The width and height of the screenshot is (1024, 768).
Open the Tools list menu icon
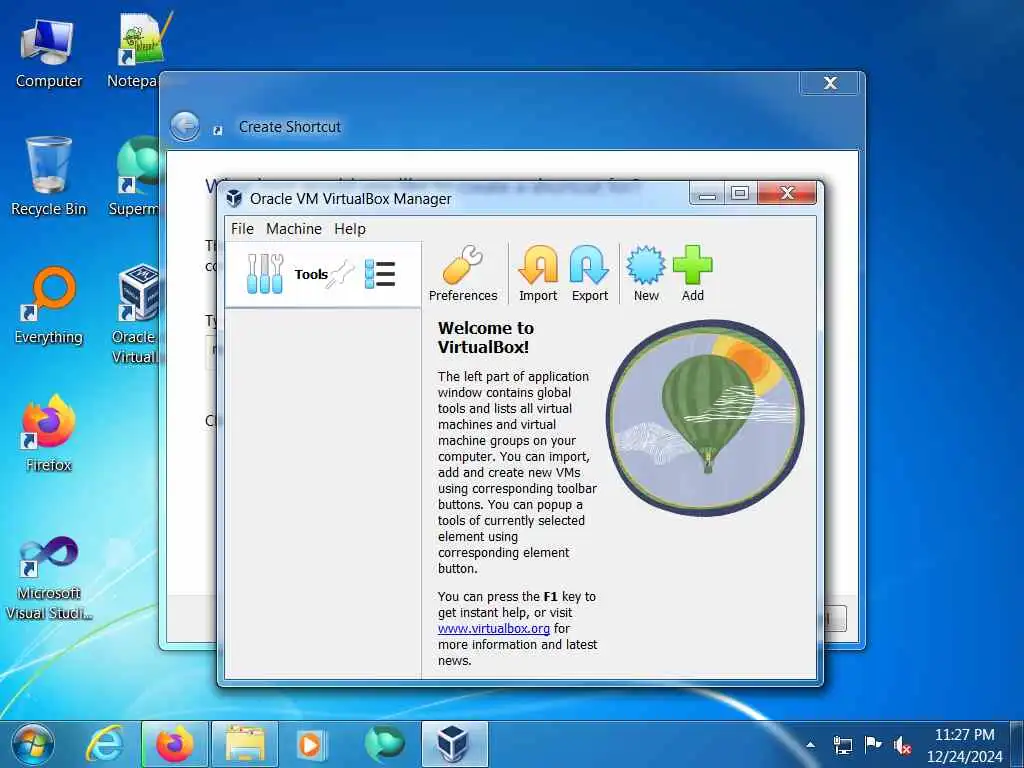coord(380,274)
